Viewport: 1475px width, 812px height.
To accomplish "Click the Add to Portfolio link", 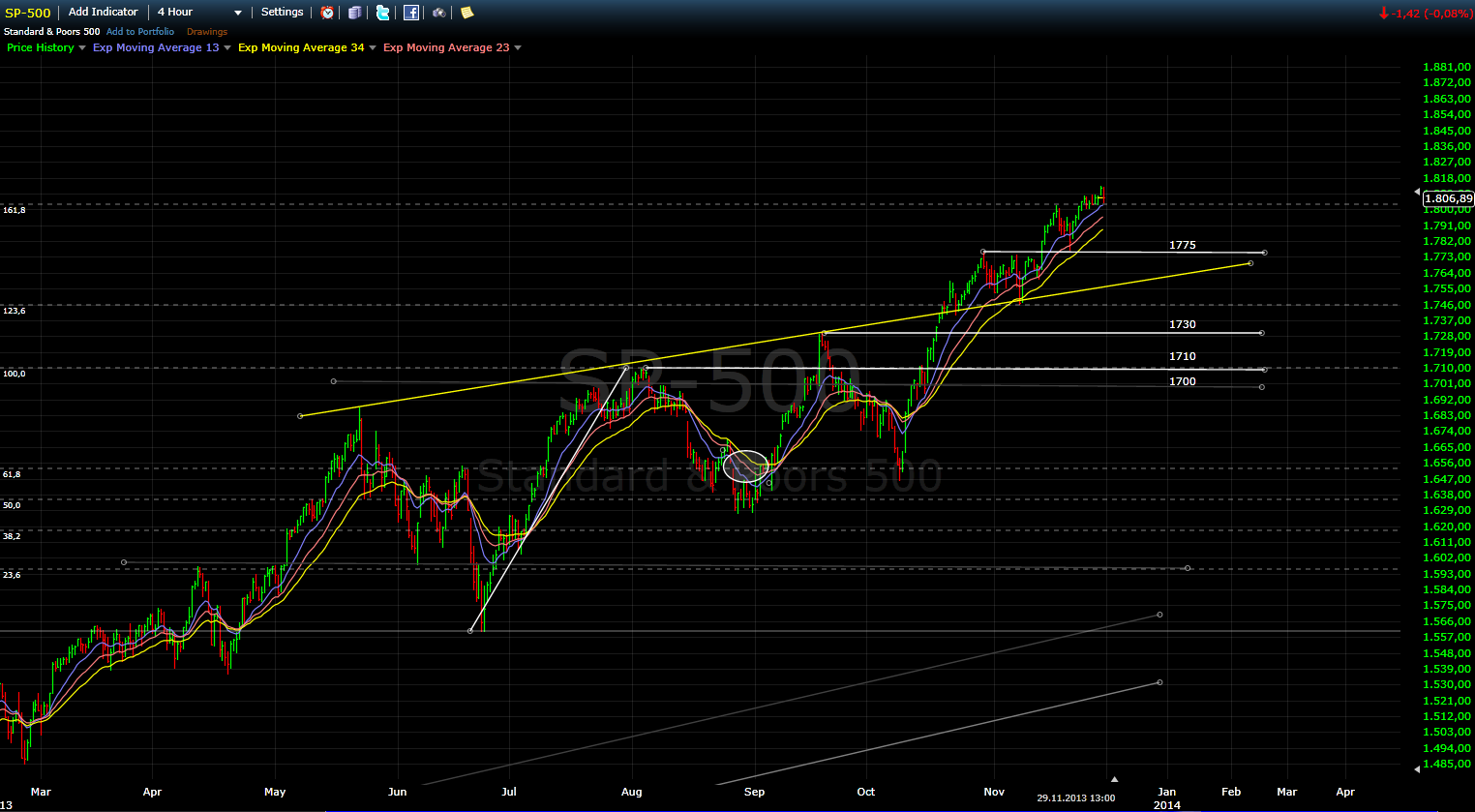I will tap(140, 32).
